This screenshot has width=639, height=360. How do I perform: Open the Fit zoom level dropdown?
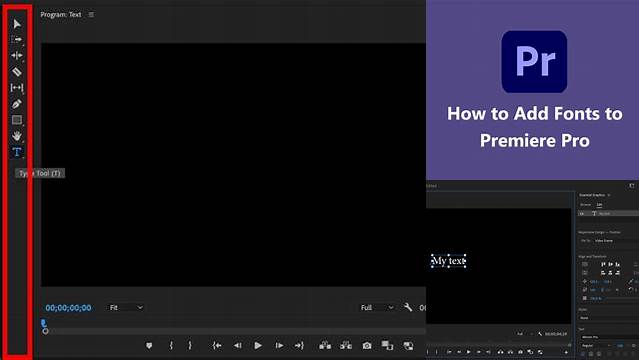126,307
